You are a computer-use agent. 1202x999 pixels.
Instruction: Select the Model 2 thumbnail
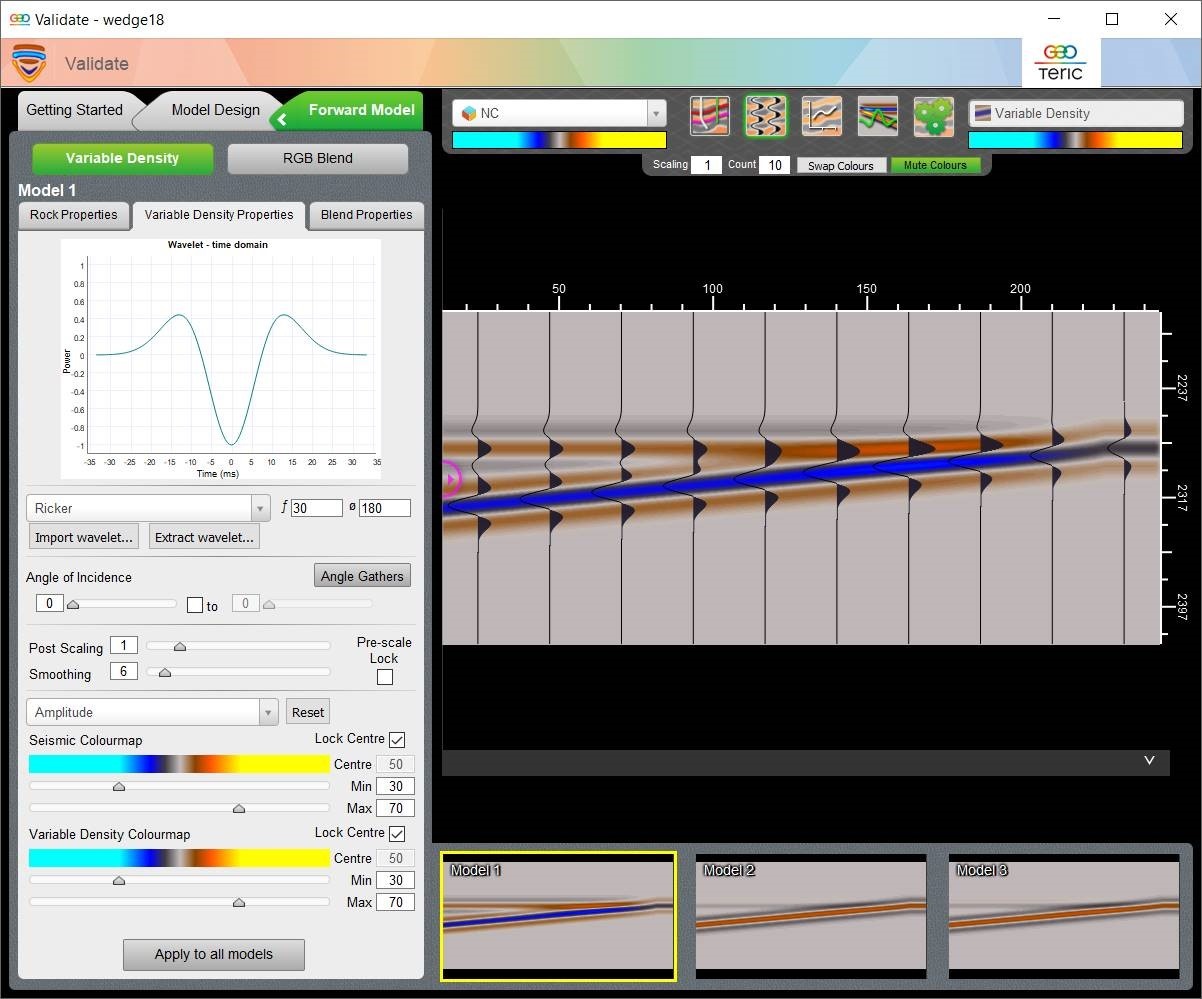[811, 915]
